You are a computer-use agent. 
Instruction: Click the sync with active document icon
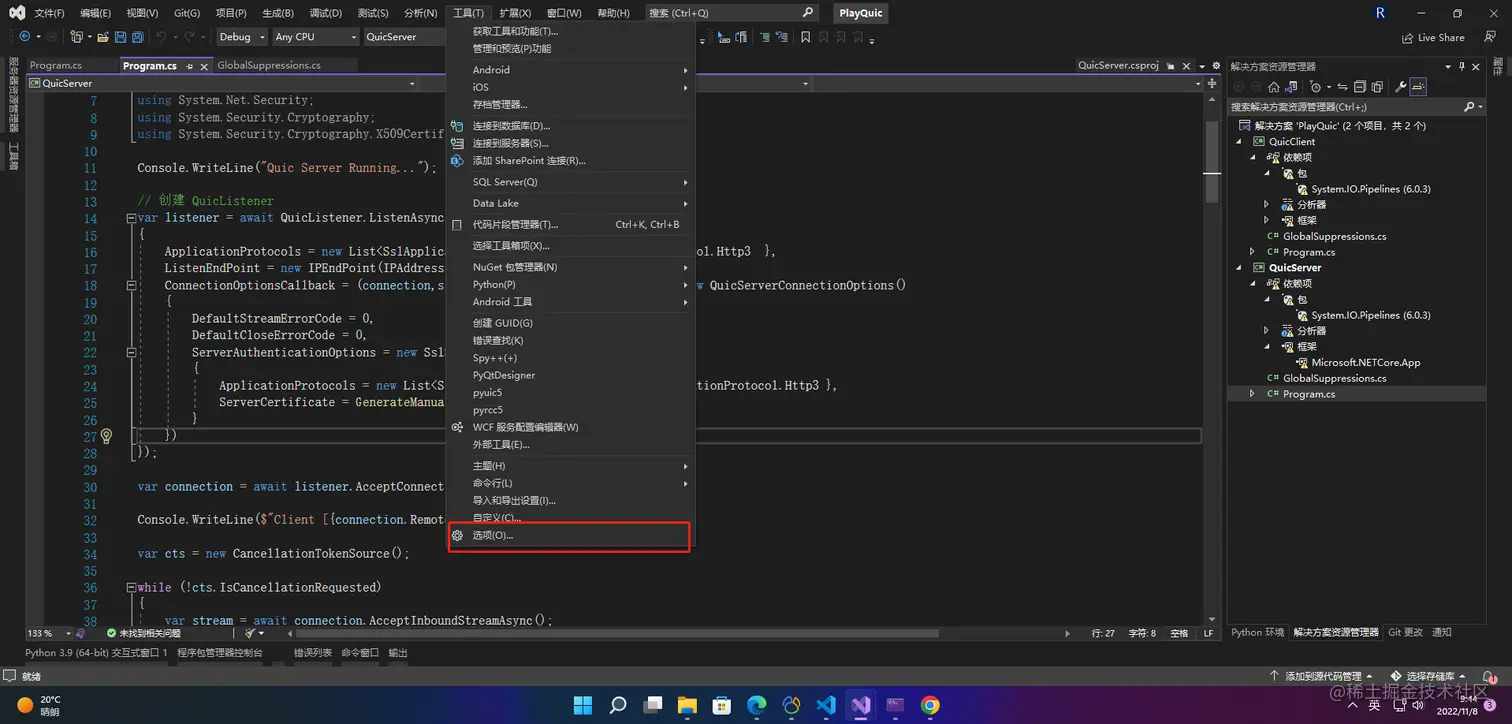tap(1344, 87)
